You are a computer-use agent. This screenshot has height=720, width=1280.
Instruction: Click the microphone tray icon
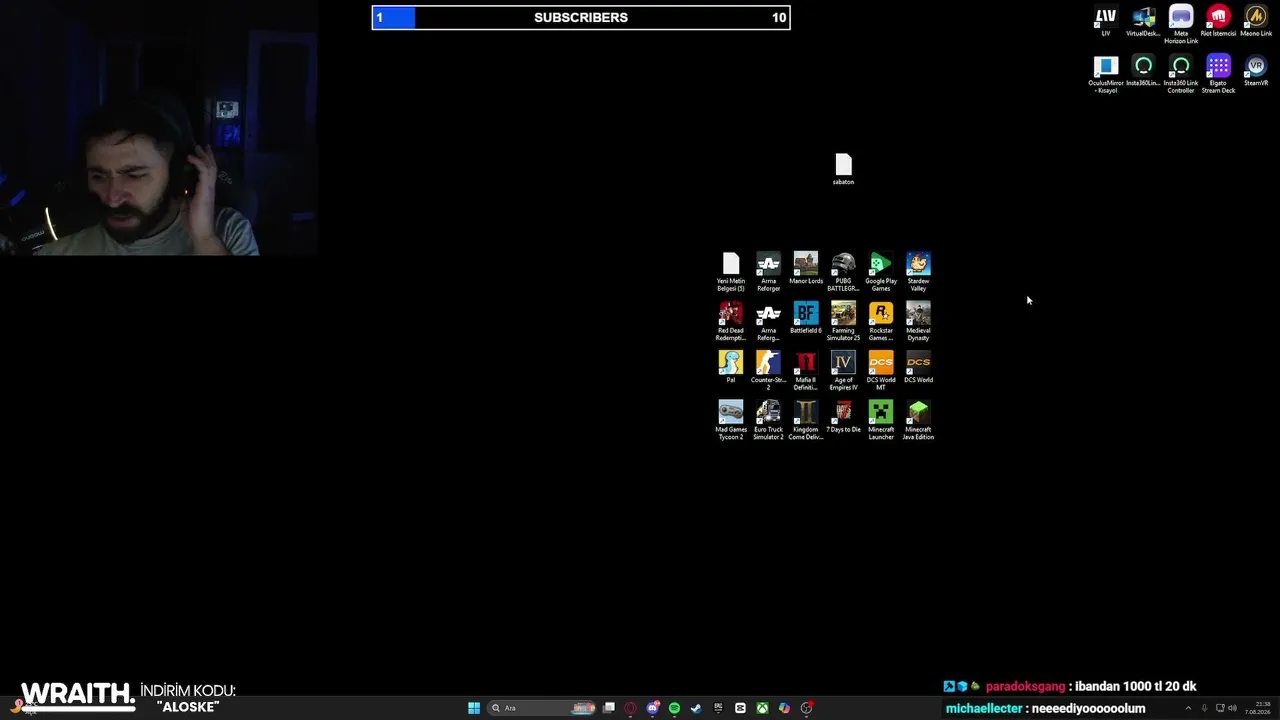pyautogui.click(x=1205, y=708)
